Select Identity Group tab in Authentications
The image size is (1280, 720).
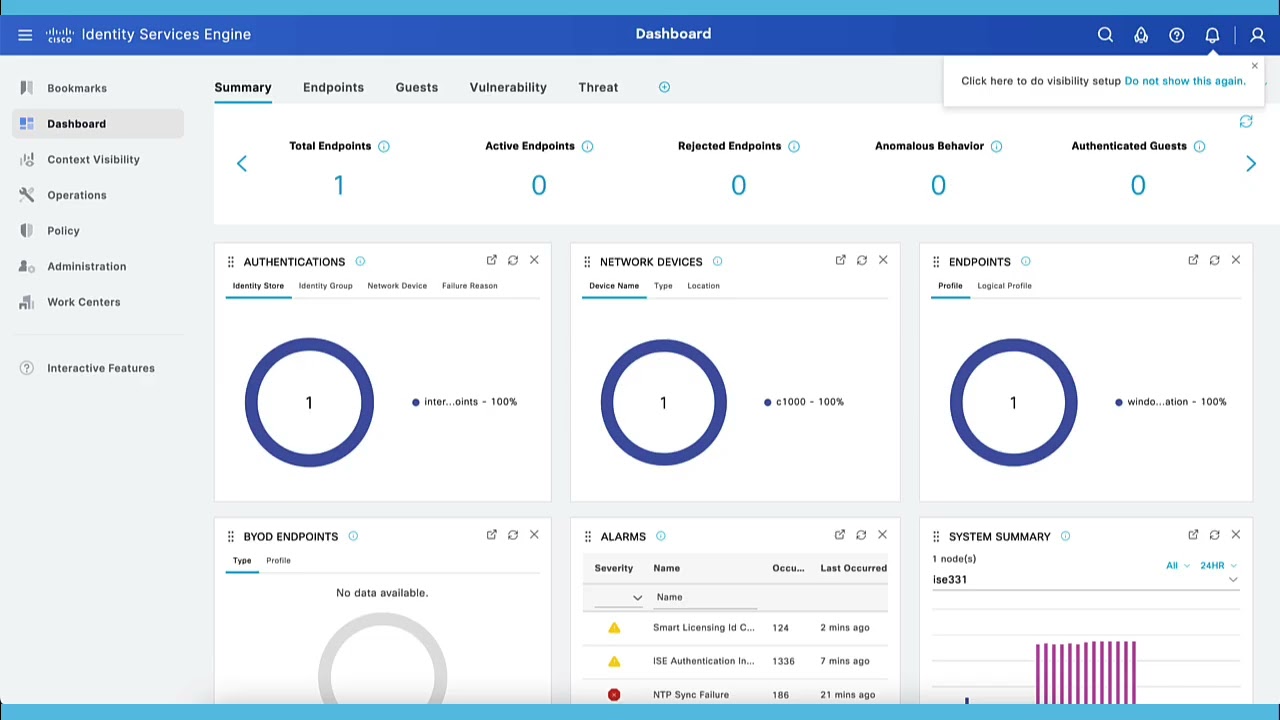click(x=325, y=286)
